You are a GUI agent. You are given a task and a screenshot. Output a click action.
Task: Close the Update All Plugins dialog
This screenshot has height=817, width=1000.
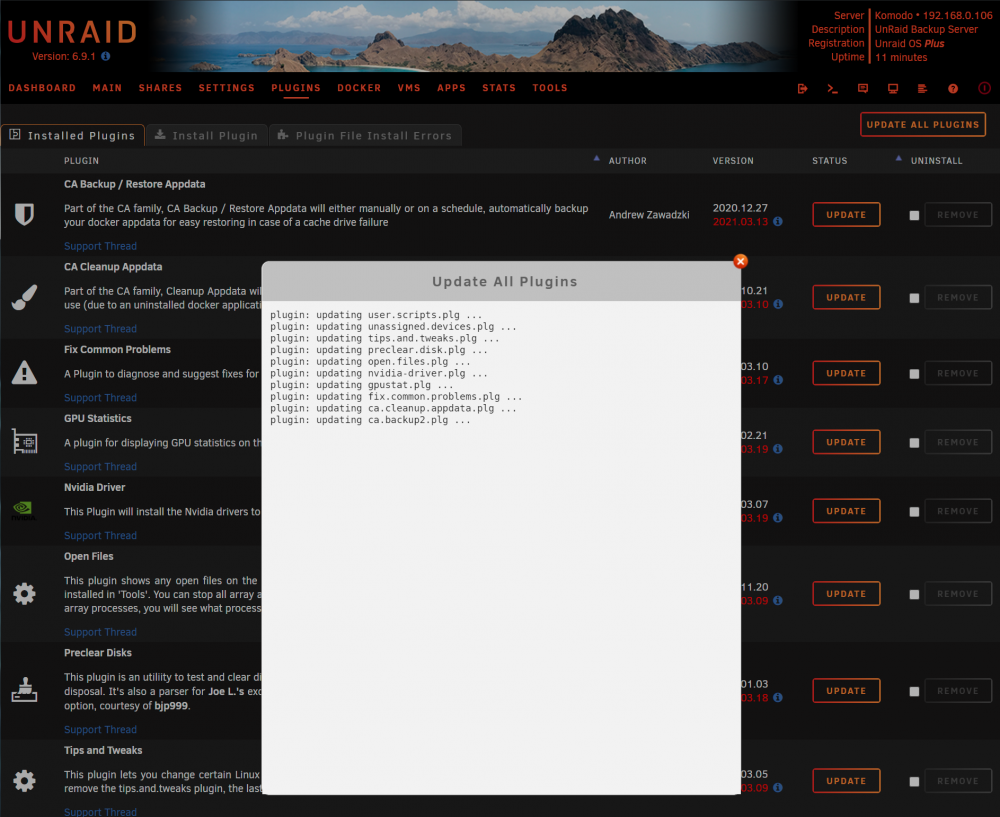pyautogui.click(x=740, y=261)
